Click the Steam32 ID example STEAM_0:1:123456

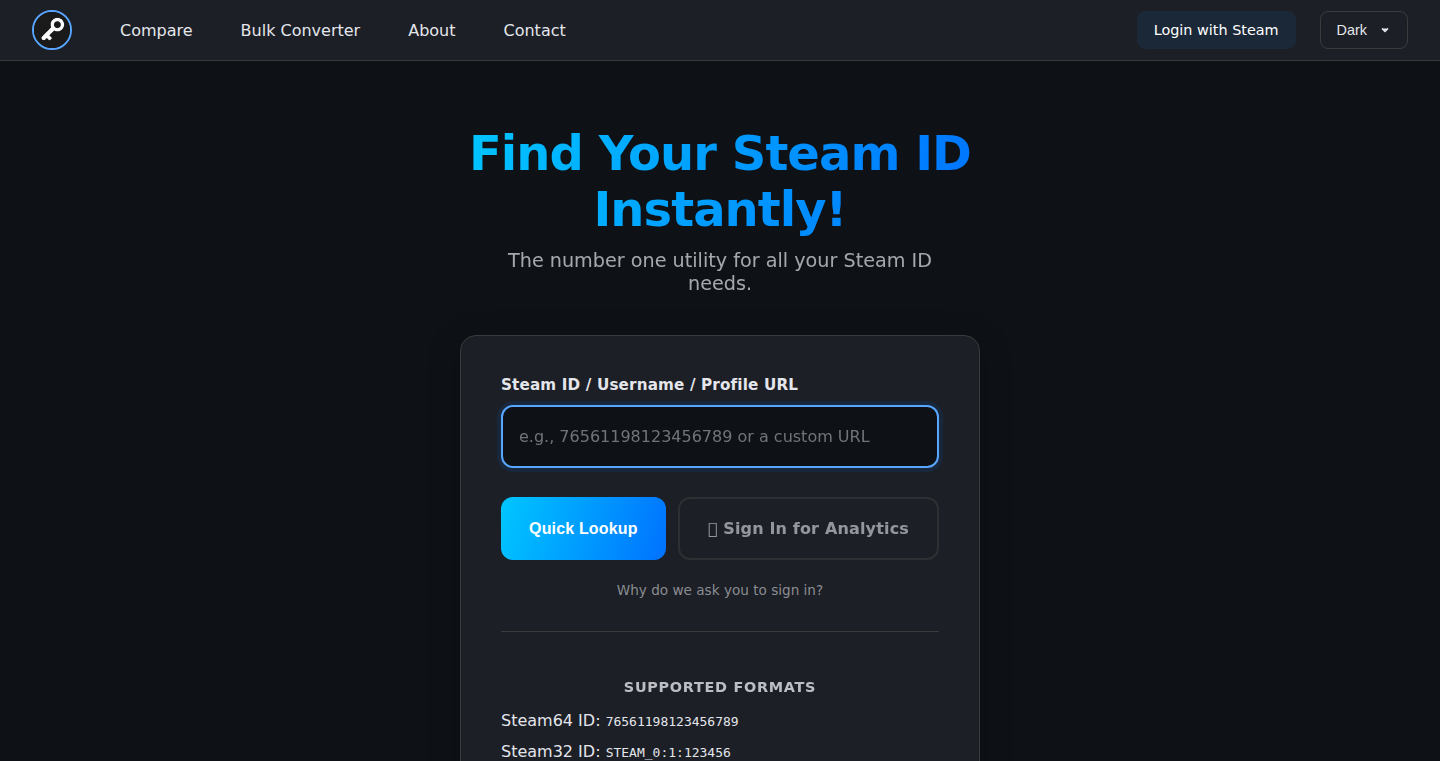pos(668,752)
